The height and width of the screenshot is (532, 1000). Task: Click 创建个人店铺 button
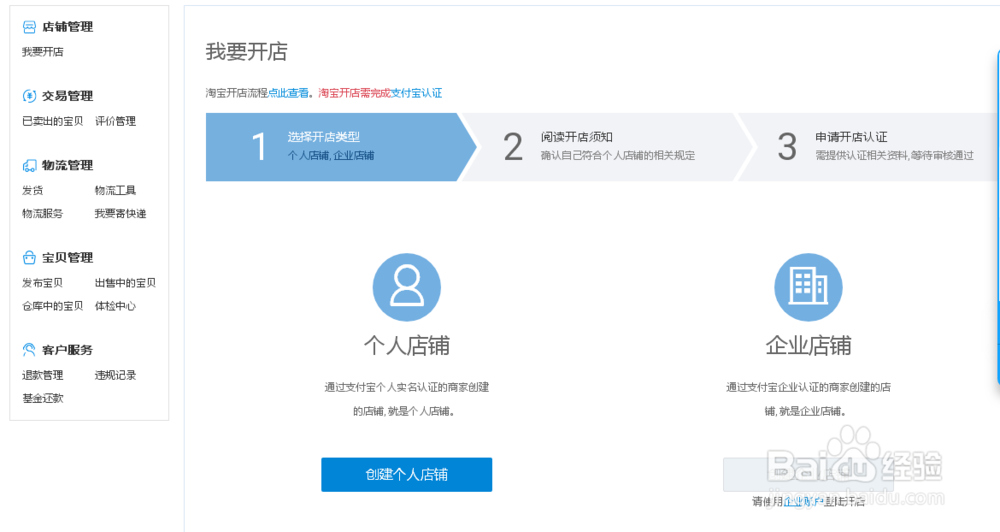(407, 475)
